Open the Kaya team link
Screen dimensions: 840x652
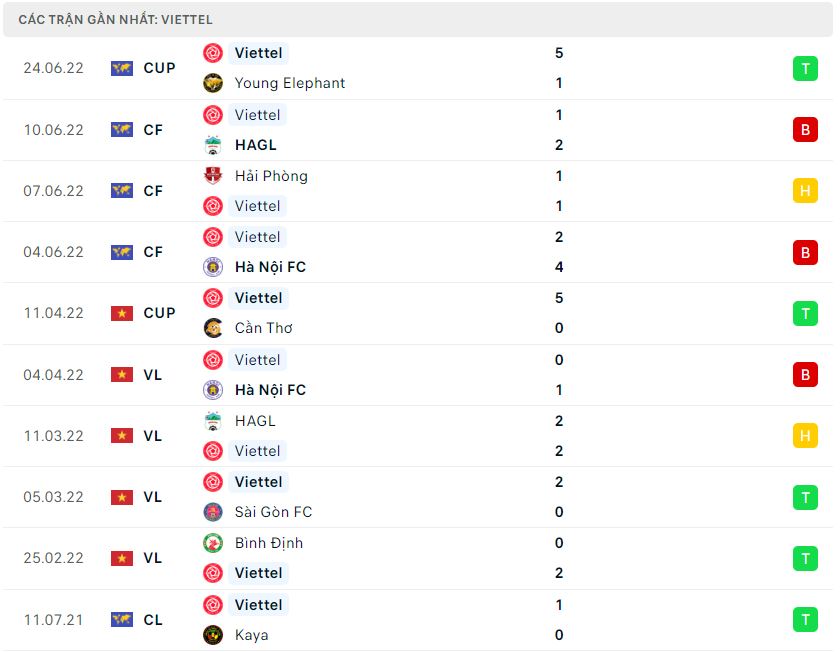click(x=251, y=635)
